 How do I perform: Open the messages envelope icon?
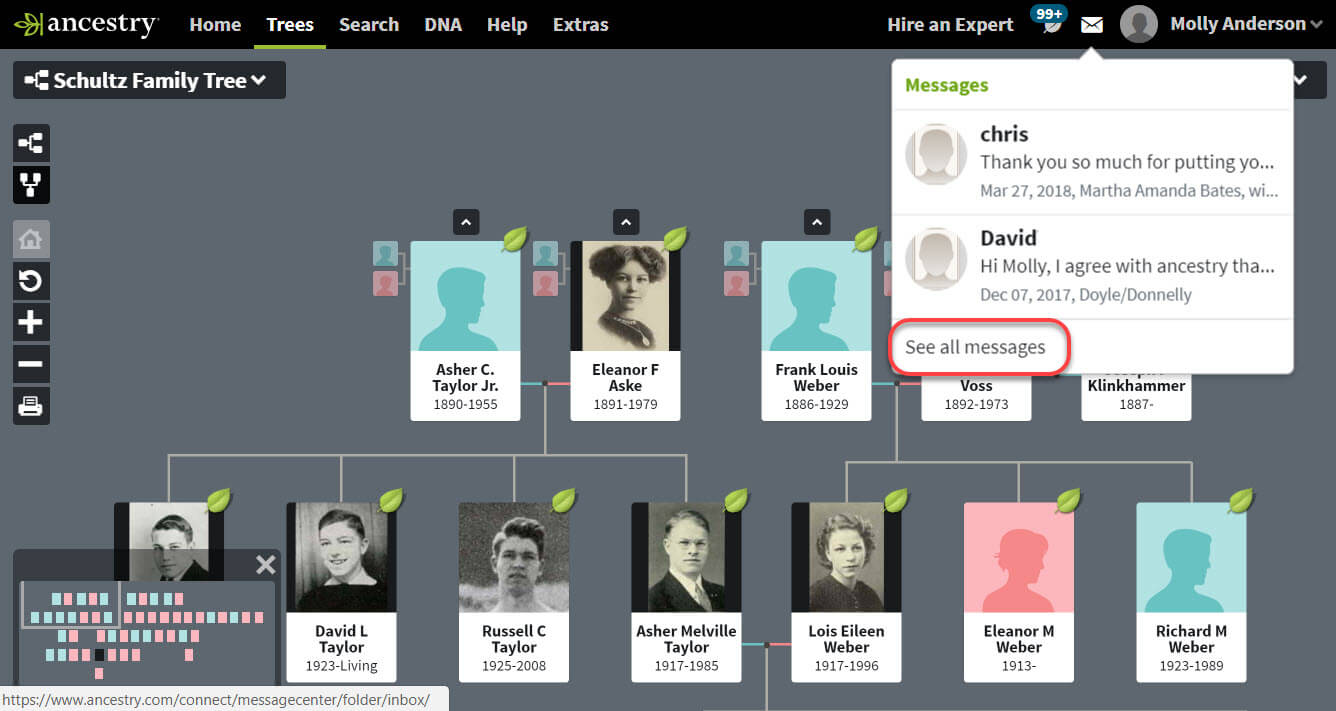1091,24
